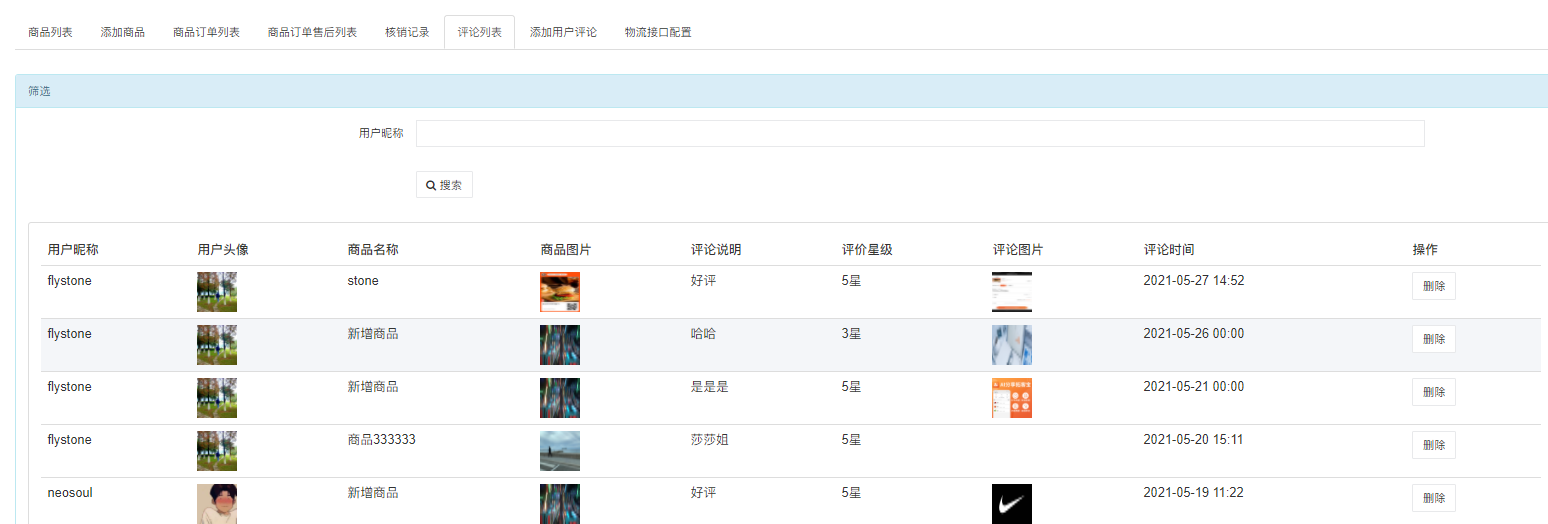The image size is (1548, 524).
Task: Click the 评论时间 column header
Action: pos(1169,250)
